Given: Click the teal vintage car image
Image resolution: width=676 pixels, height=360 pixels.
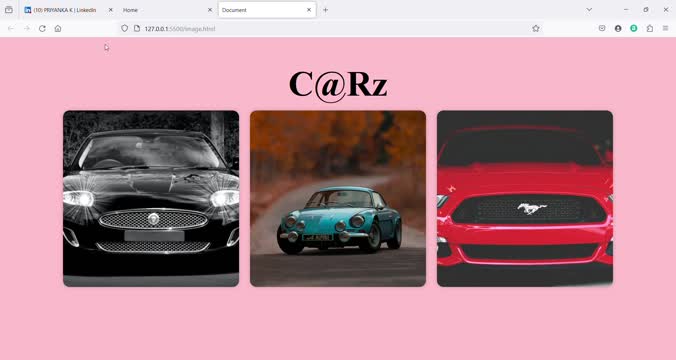Looking at the screenshot, I should [x=338, y=199].
